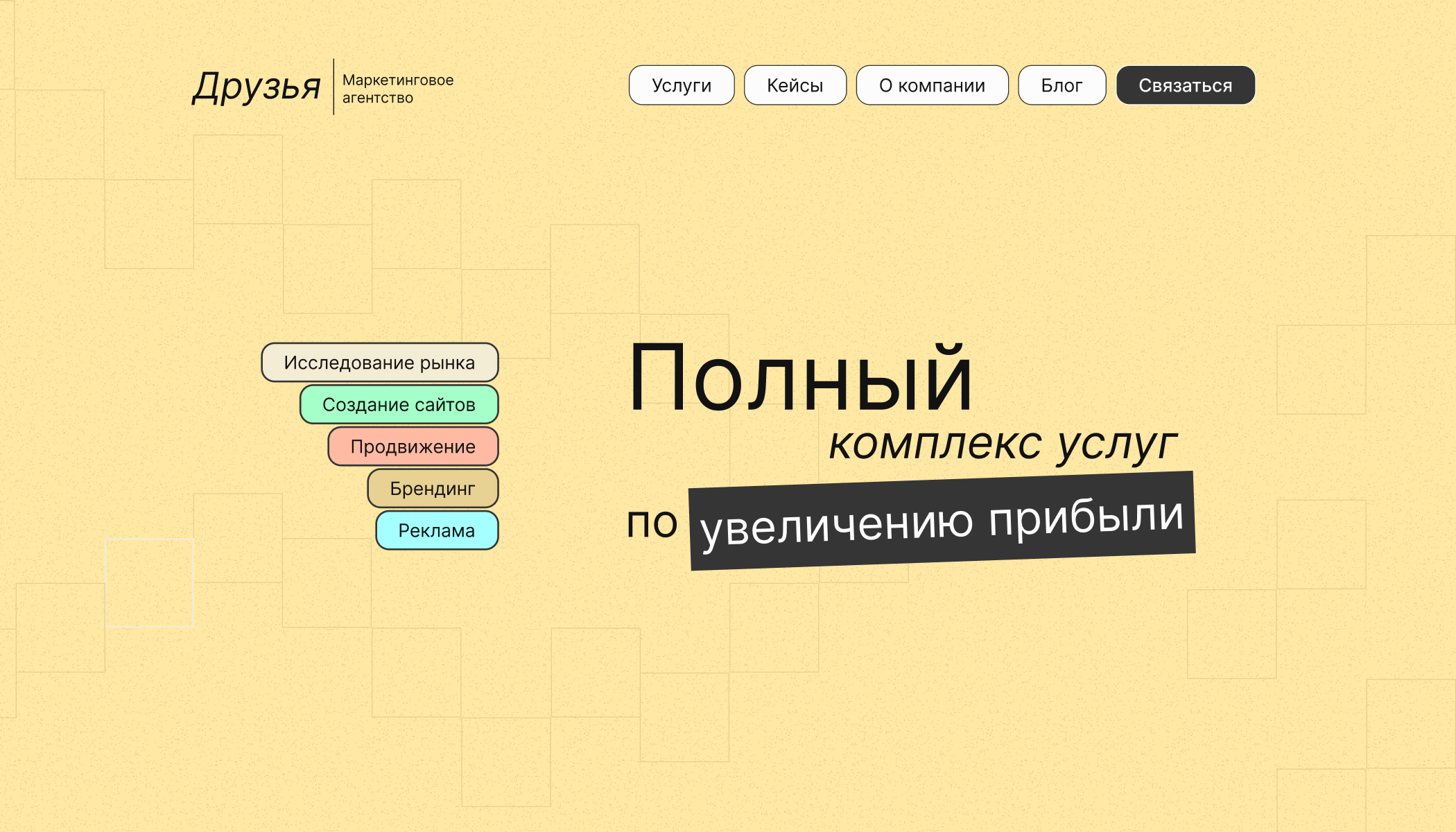1456x832 pixels.
Task: Click the Маркетинговое агентство tagline
Action: coord(397,89)
